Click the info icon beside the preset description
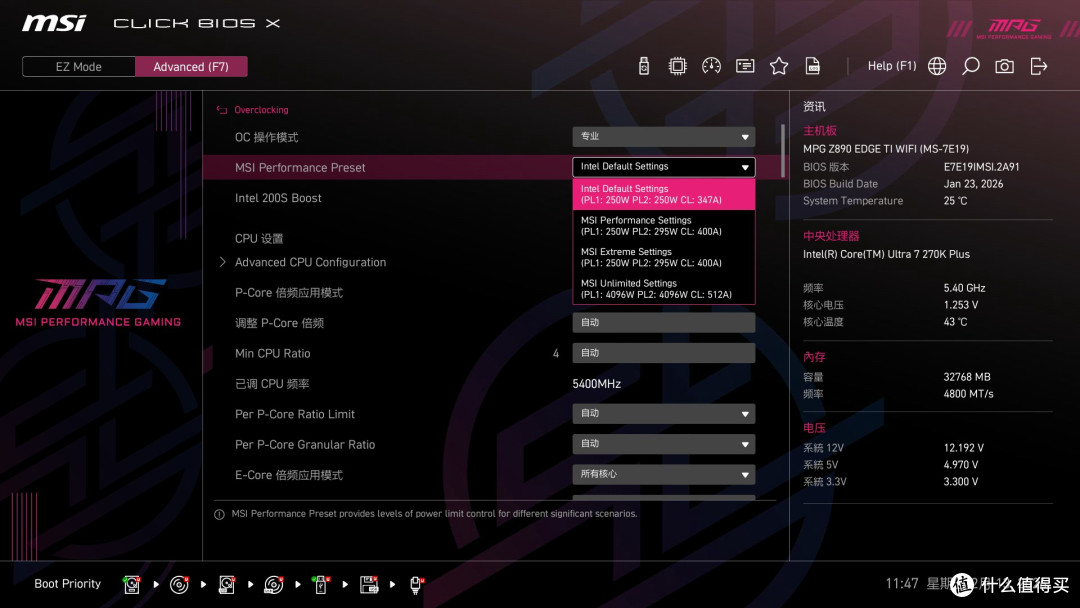This screenshot has width=1080, height=608. (x=219, y=514)
